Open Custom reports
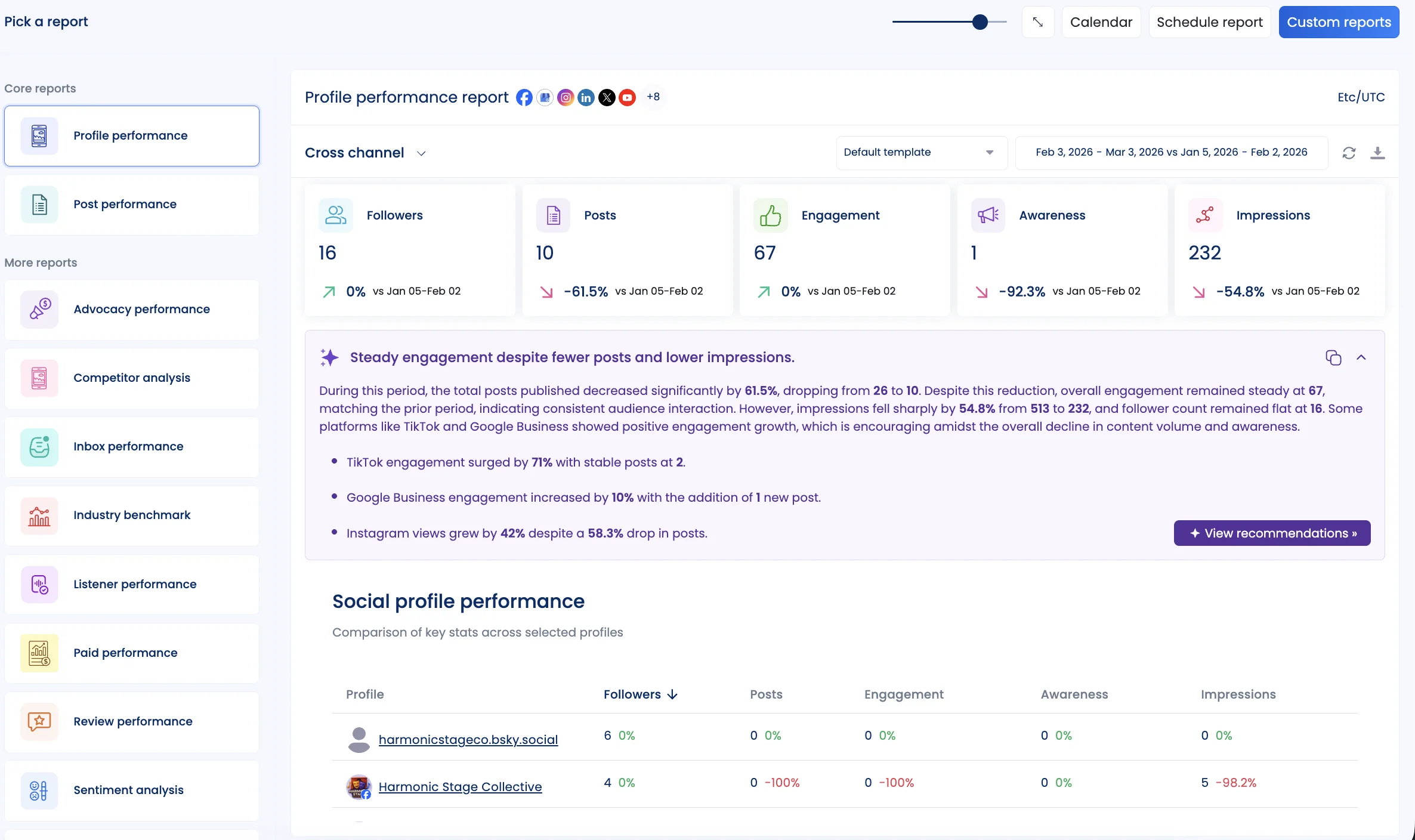The width and height of the screenshot is (1415, 840). [1339, 22]
